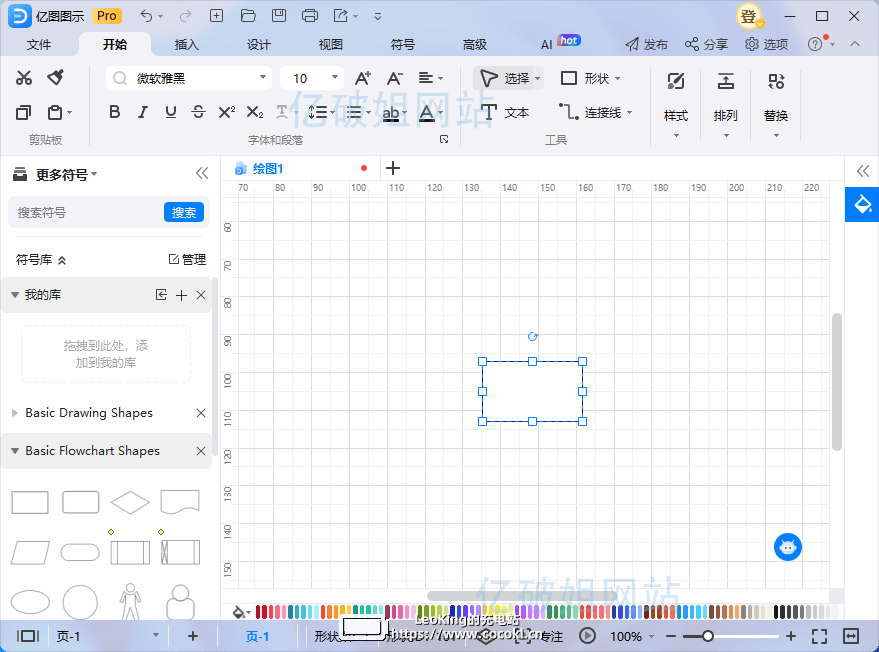Decrease font size with A- icon
The width and height of the screenshot is (879, 652).
point(395,78)
